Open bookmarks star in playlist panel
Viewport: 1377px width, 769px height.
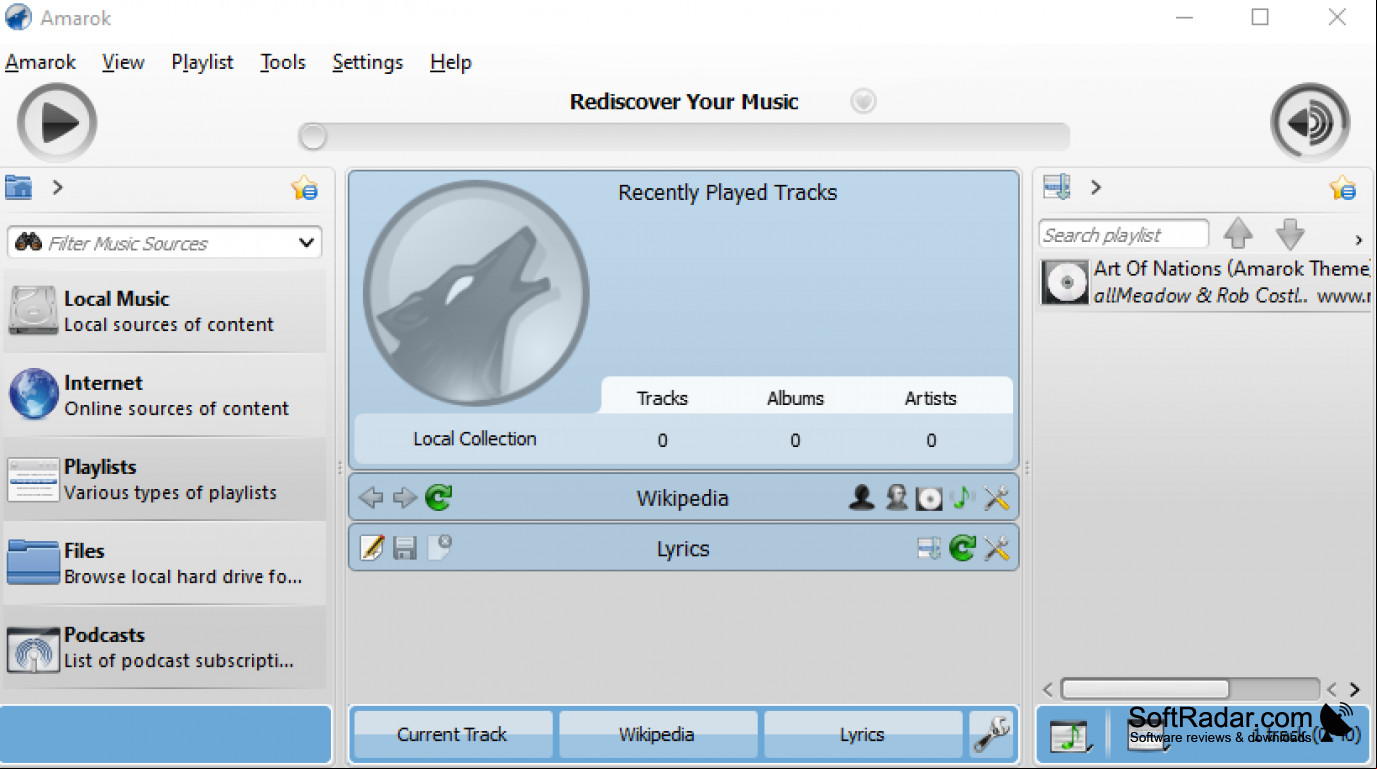point(1342,187)
